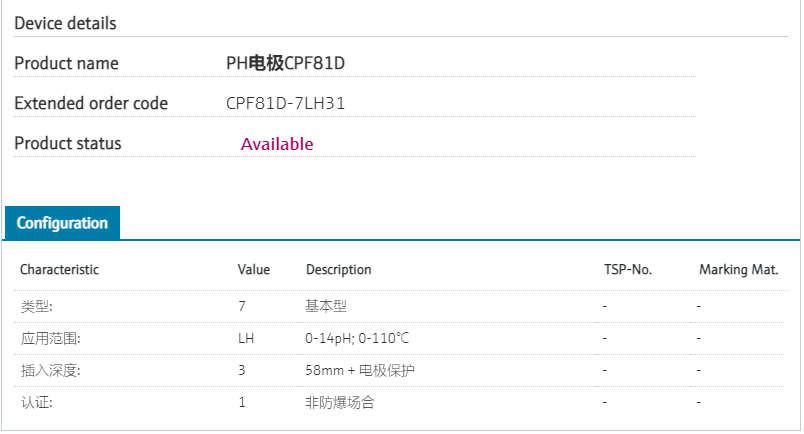Click the 58mm + 电极保护 description cell
This screenshot has height=434, width=804.
click(x=360, y=370)
